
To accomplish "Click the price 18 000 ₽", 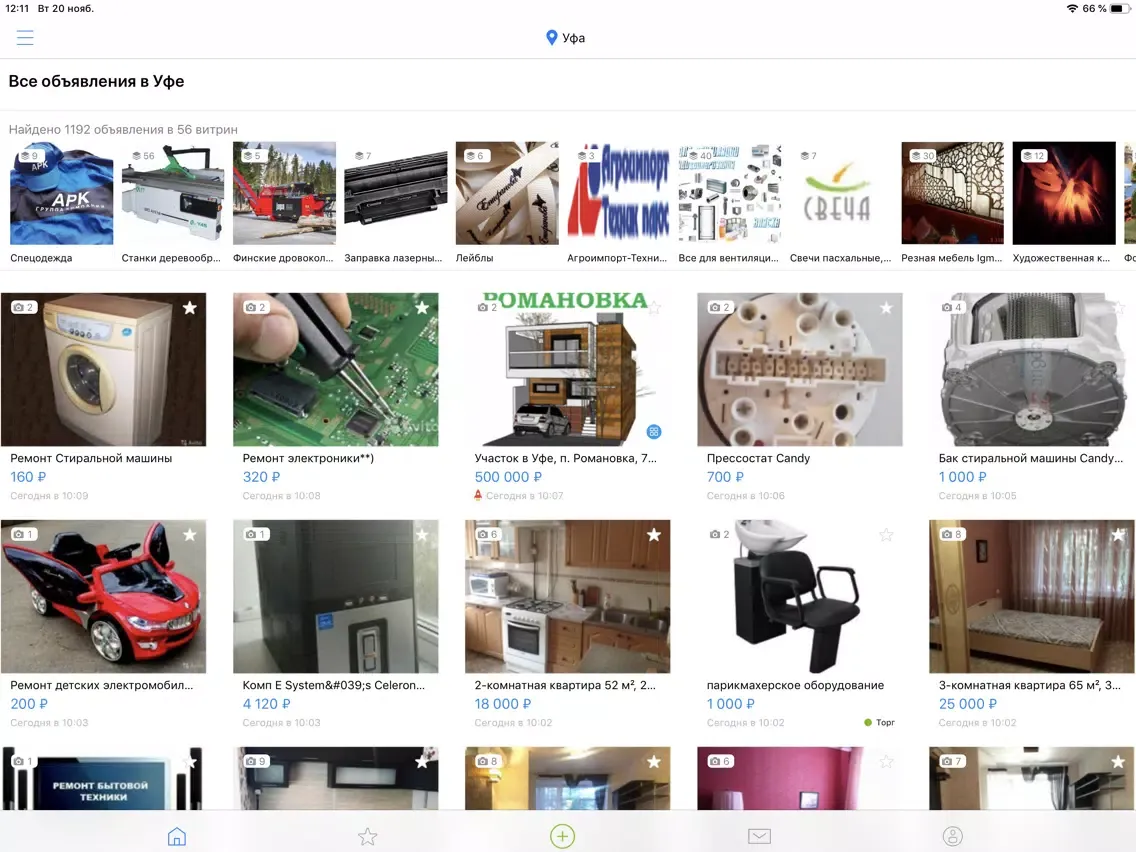I will tap(503, 703).
